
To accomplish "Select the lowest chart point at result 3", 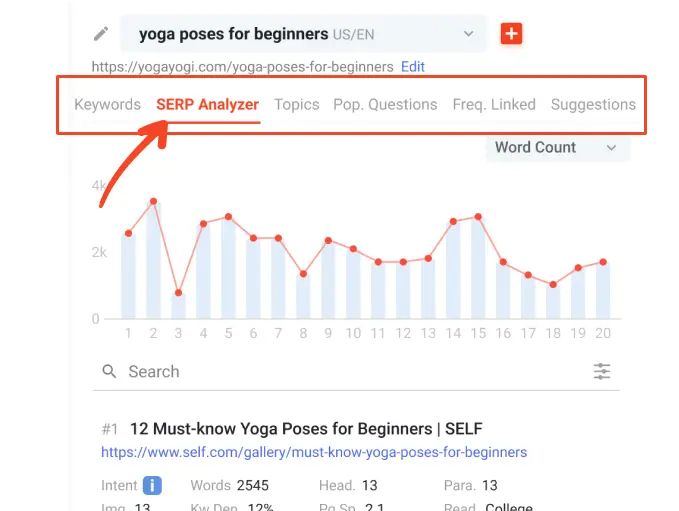I will [178, 293].
